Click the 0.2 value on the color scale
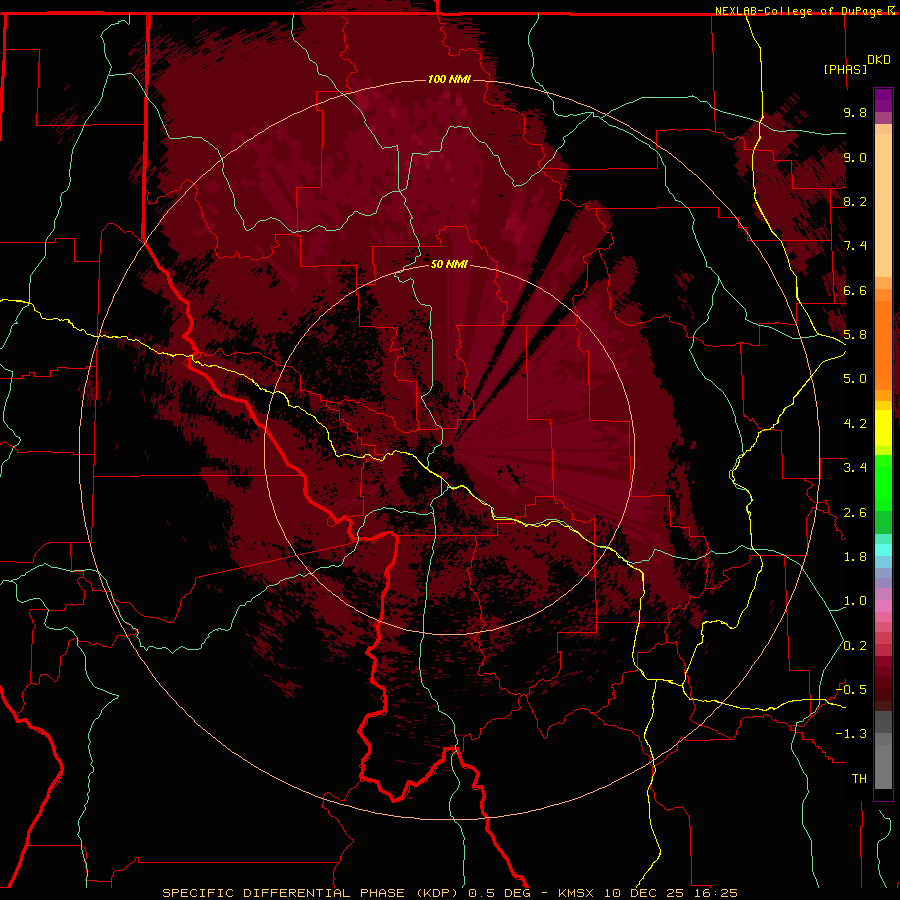The image size is (900, 900). click(855, 646)
